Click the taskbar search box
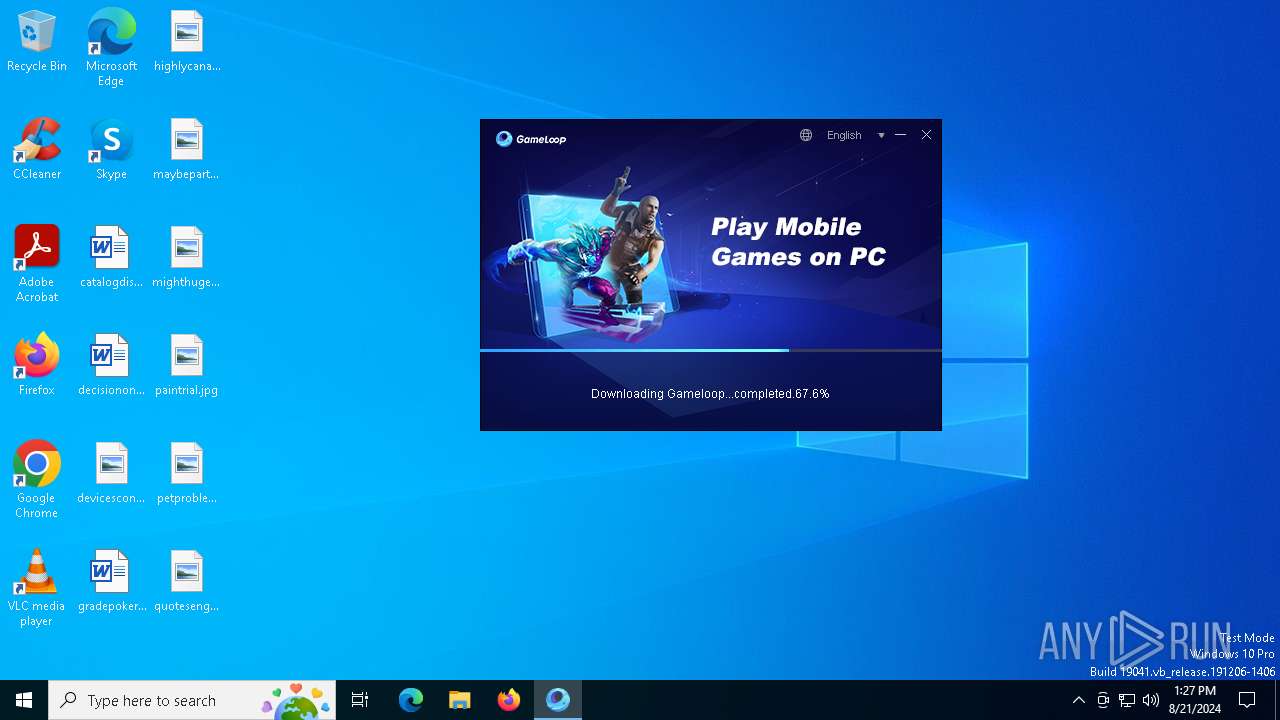1280x720 pixels. [x=192, y=700]
